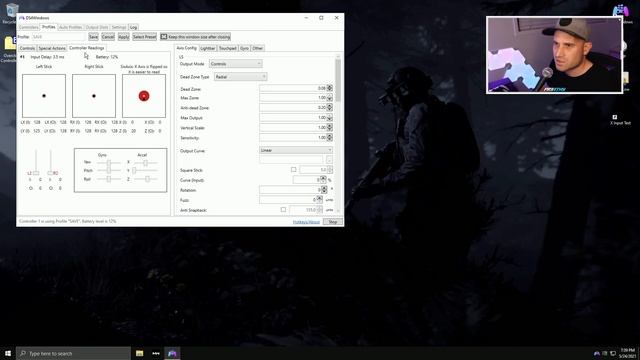Open the Auto Profiles tab
This screenshot has height=360, width=640.
click(x=70, y=27)
